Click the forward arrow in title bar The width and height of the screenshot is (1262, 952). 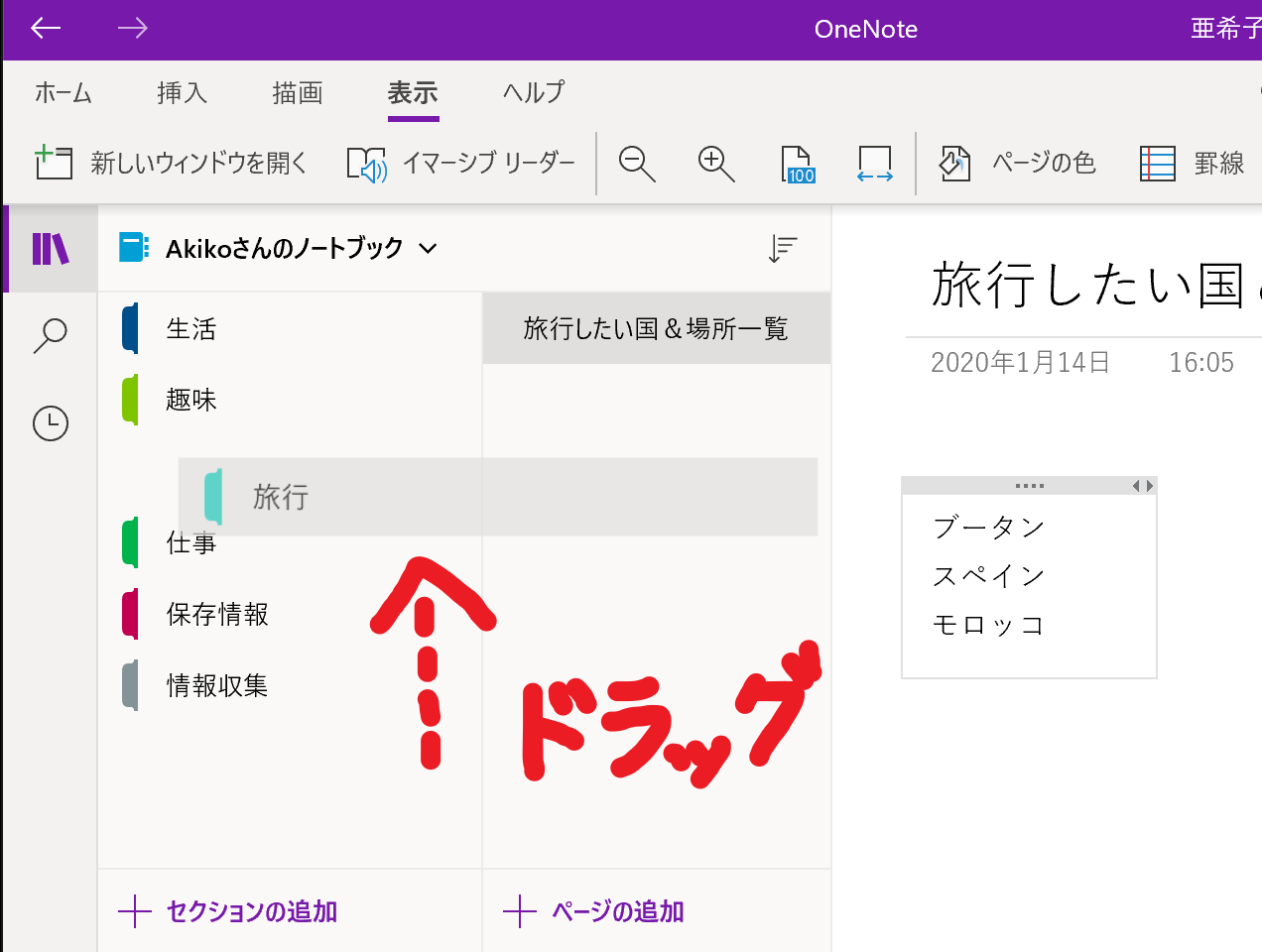tap(132, 29)
